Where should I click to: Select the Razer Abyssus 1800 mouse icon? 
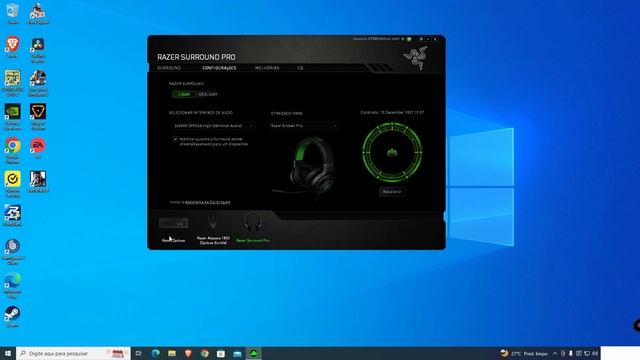pyautogui.click(x=213, y=223)
